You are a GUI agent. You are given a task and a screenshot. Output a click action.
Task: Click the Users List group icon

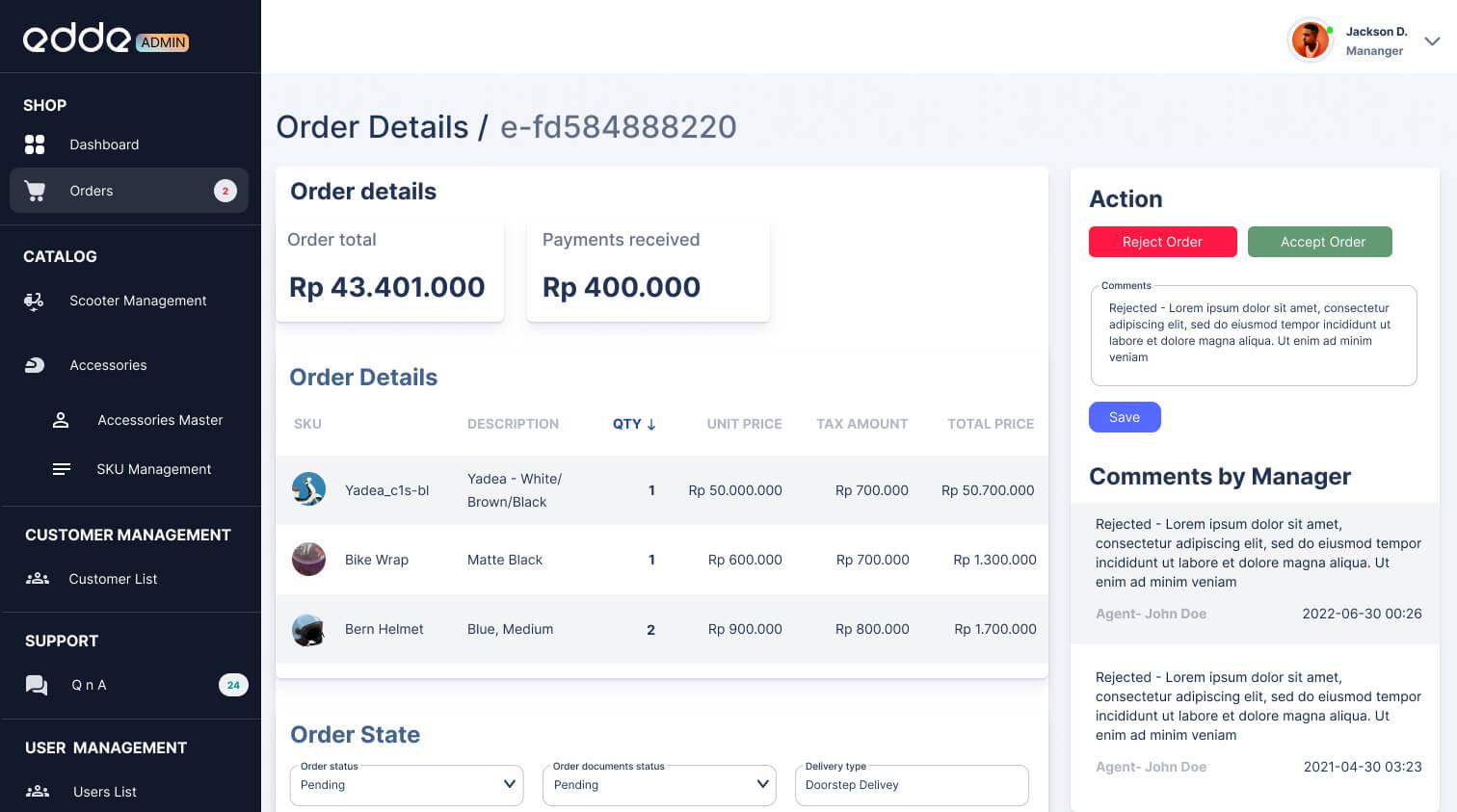tap(38, 792)
